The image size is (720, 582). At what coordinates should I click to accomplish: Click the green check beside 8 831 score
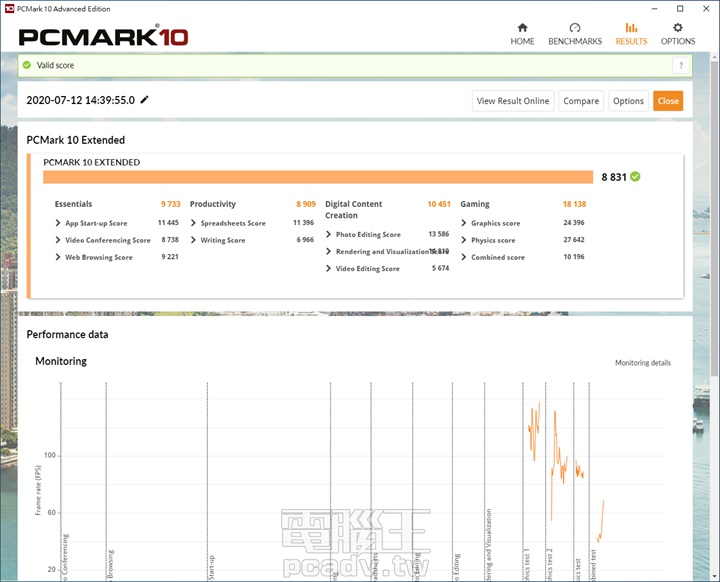pyautogui.click(x=636, y=177)
